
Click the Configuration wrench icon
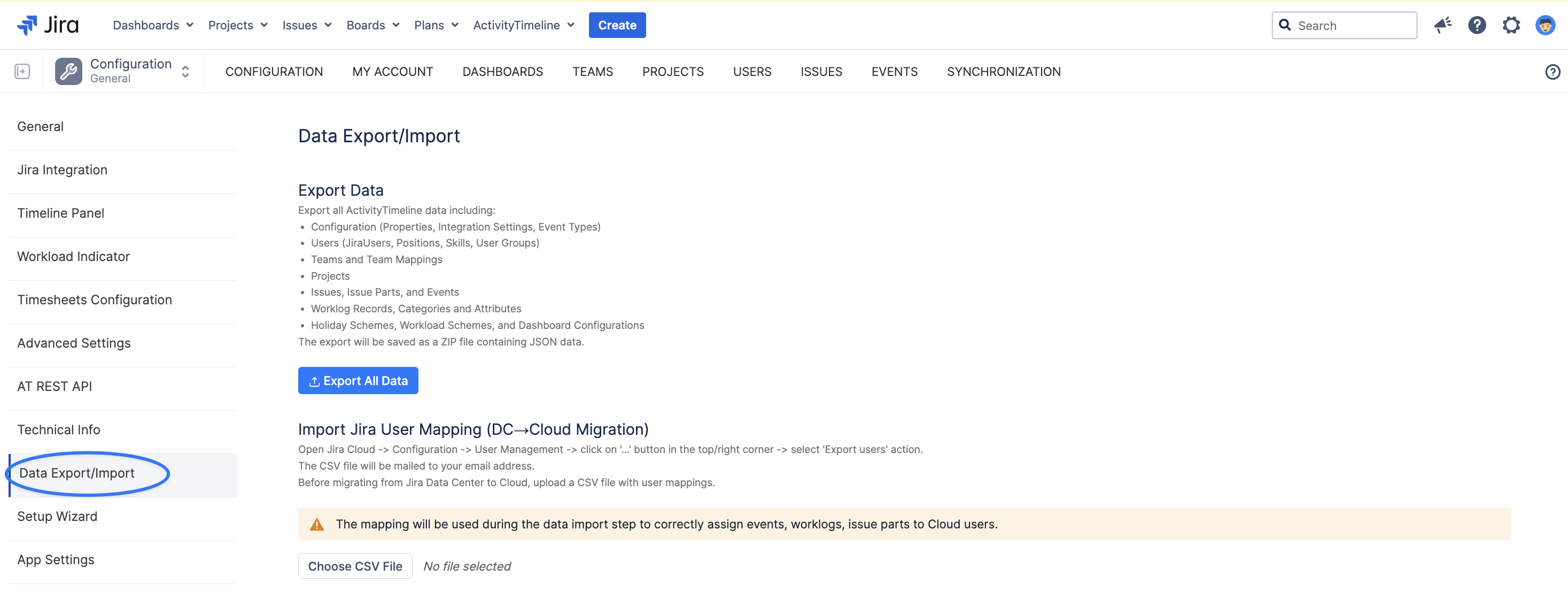tap(68, 71)
